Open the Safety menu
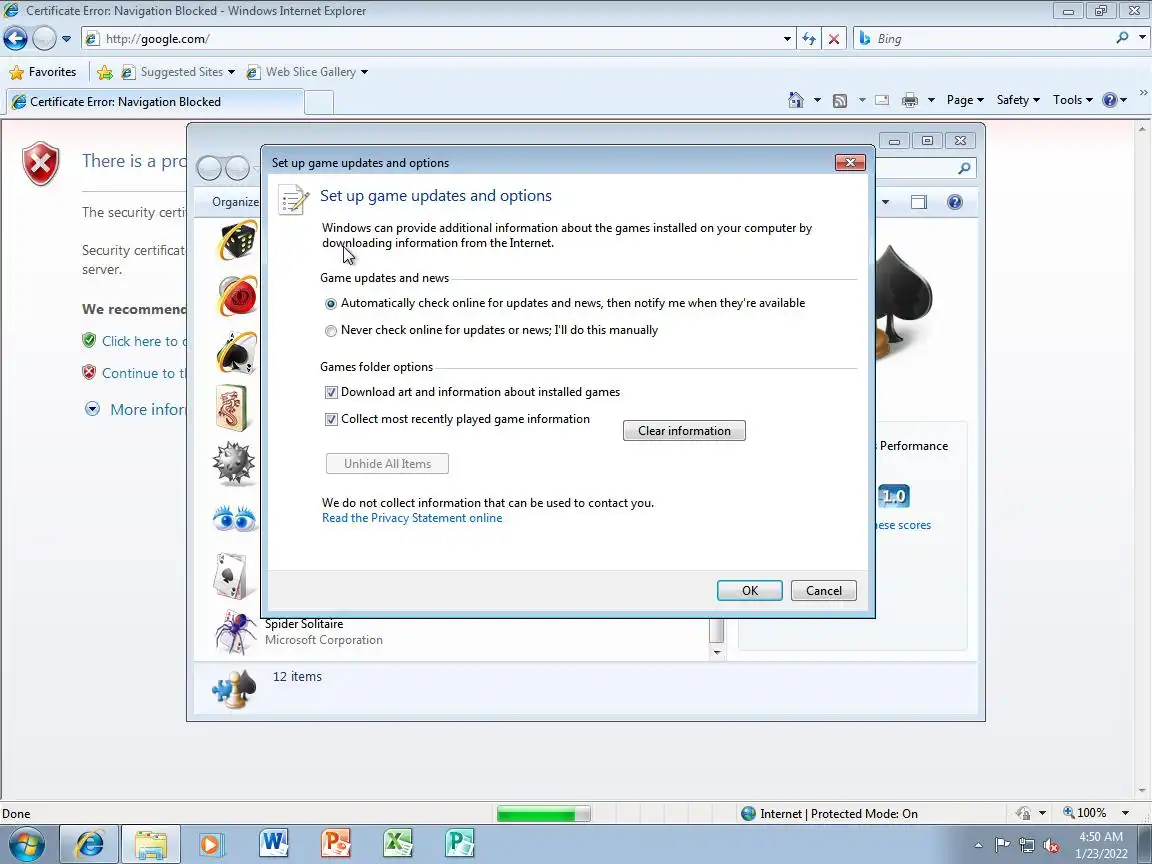 (1018, 100)
